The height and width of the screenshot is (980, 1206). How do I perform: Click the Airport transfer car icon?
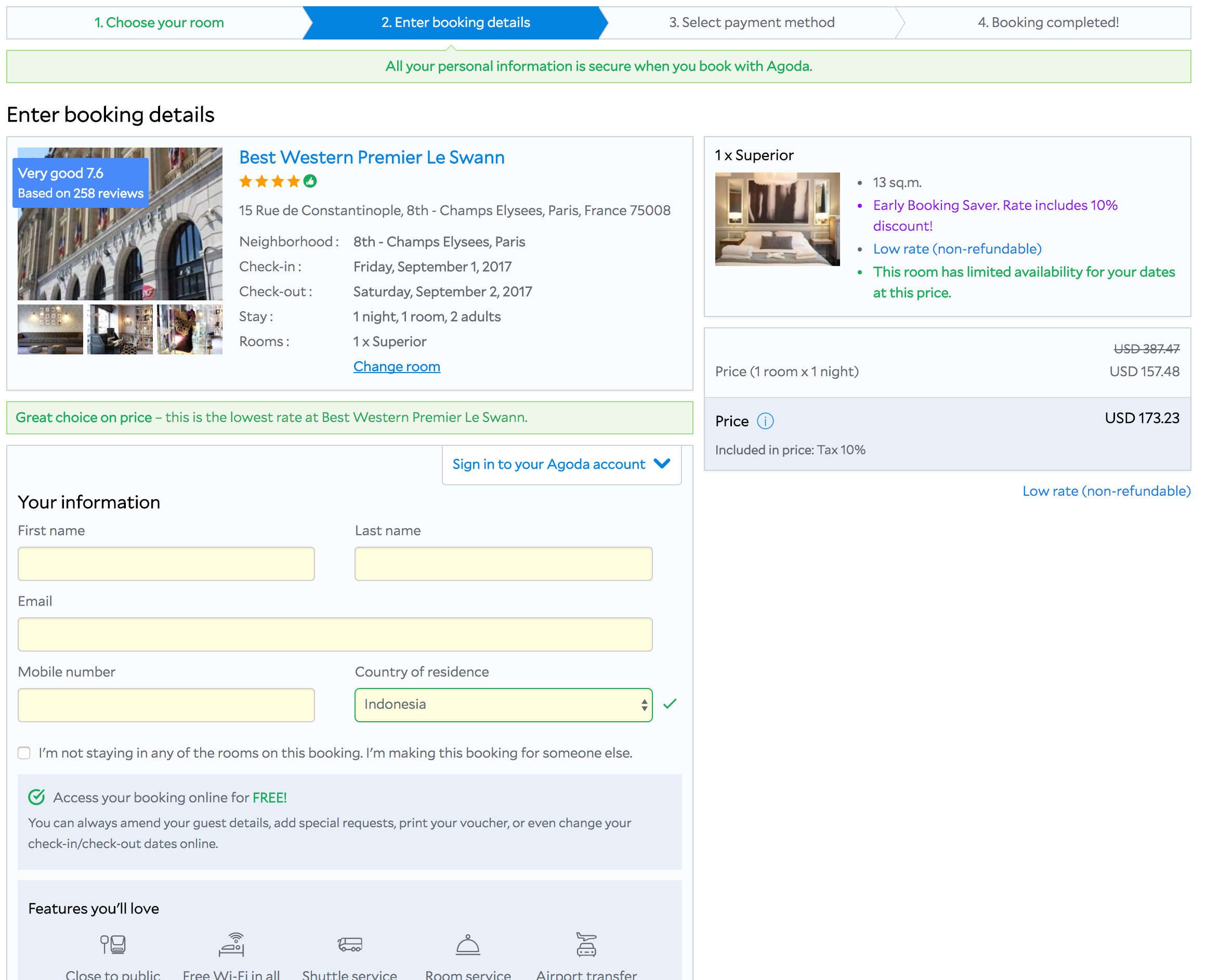coord(586,944)
